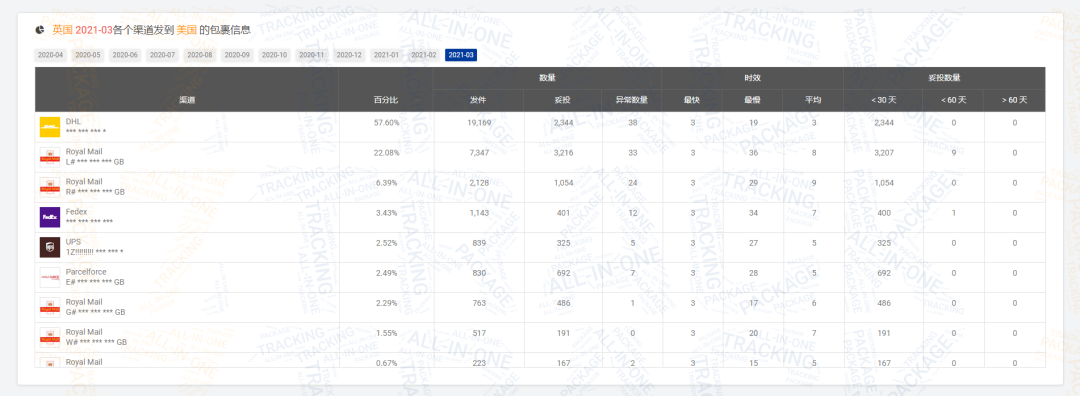Click the 百分比 column header
Screen dimensions: 1080x396
tap(386, 101)
